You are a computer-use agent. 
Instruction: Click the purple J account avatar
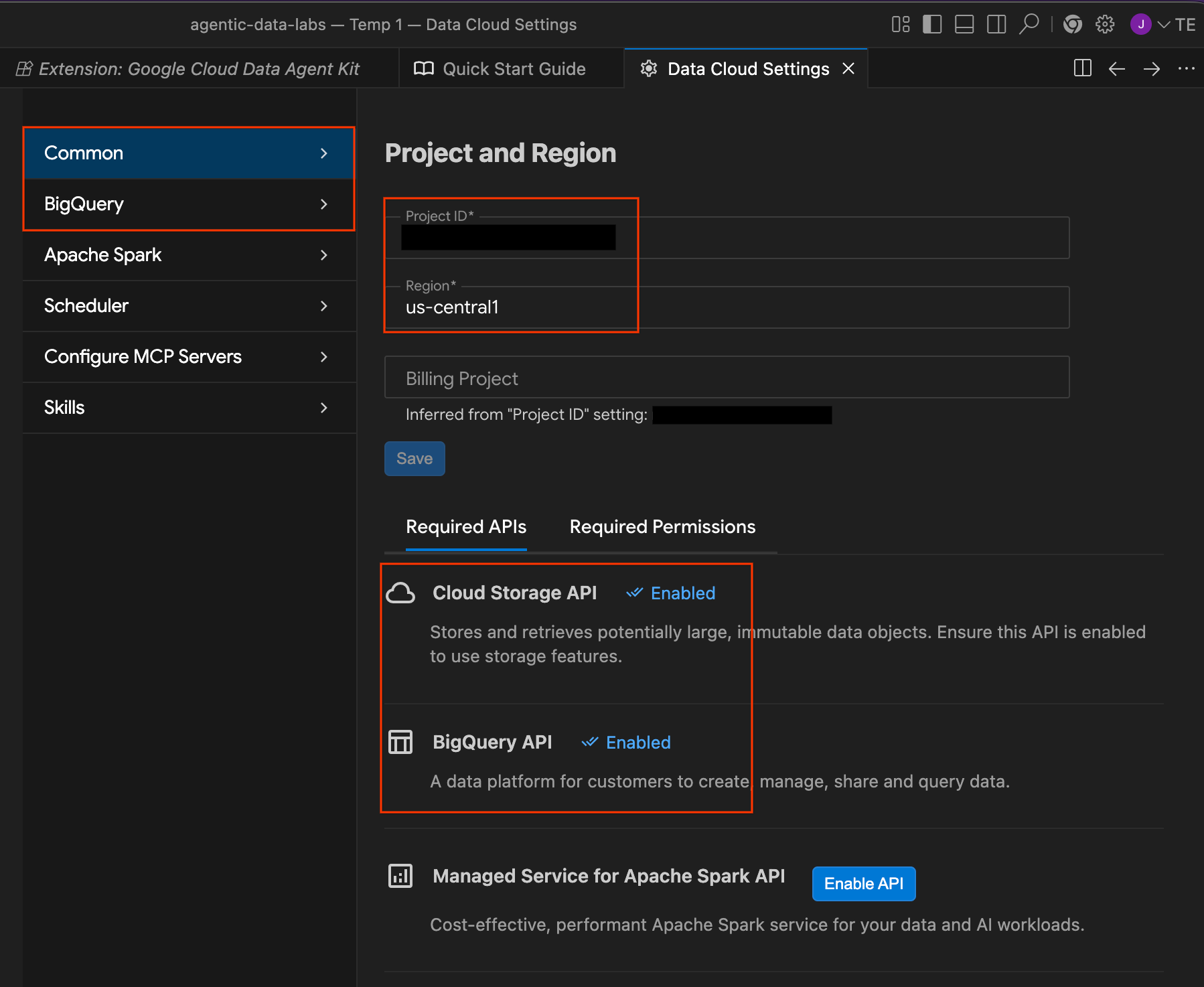click(1140, 25)
